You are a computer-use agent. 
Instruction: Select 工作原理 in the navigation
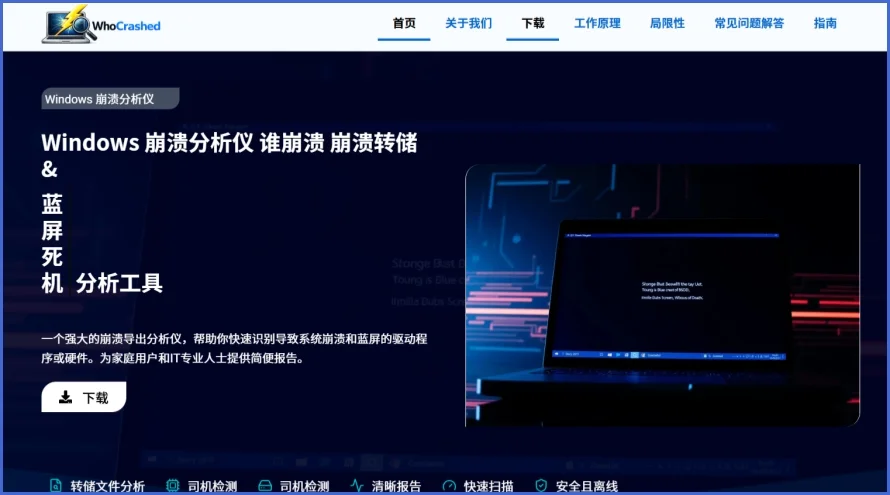pyautogui.click(x=597, y=23)
